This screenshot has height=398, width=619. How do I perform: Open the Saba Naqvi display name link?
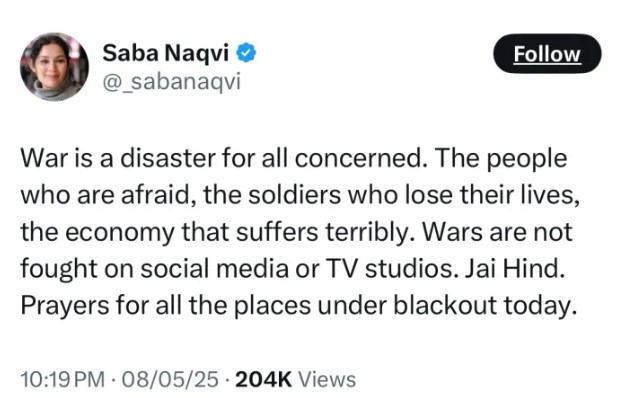pyautogui.click(x=165, y=53)
